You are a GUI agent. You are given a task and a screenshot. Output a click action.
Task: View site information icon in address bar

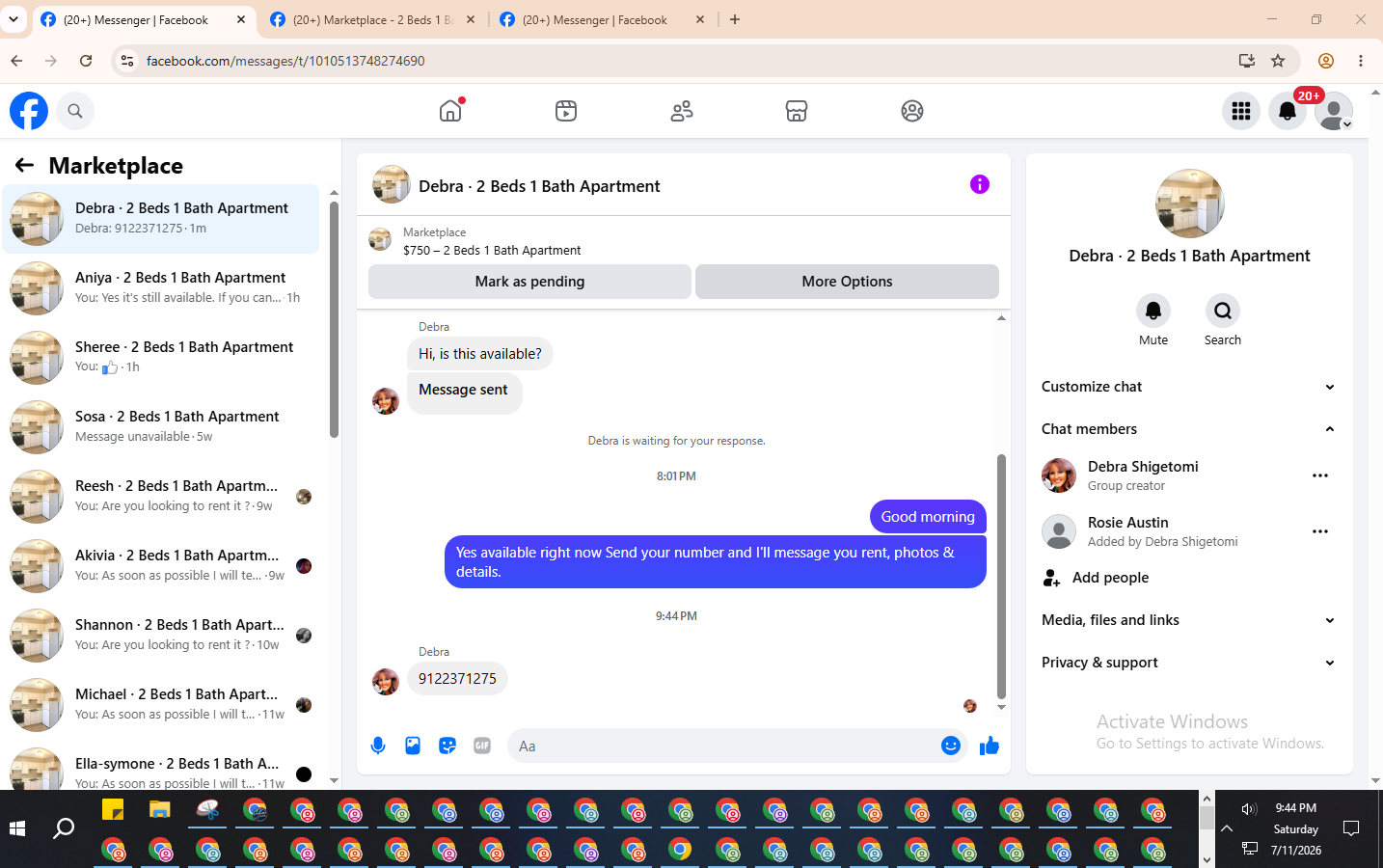click(126, 61)
